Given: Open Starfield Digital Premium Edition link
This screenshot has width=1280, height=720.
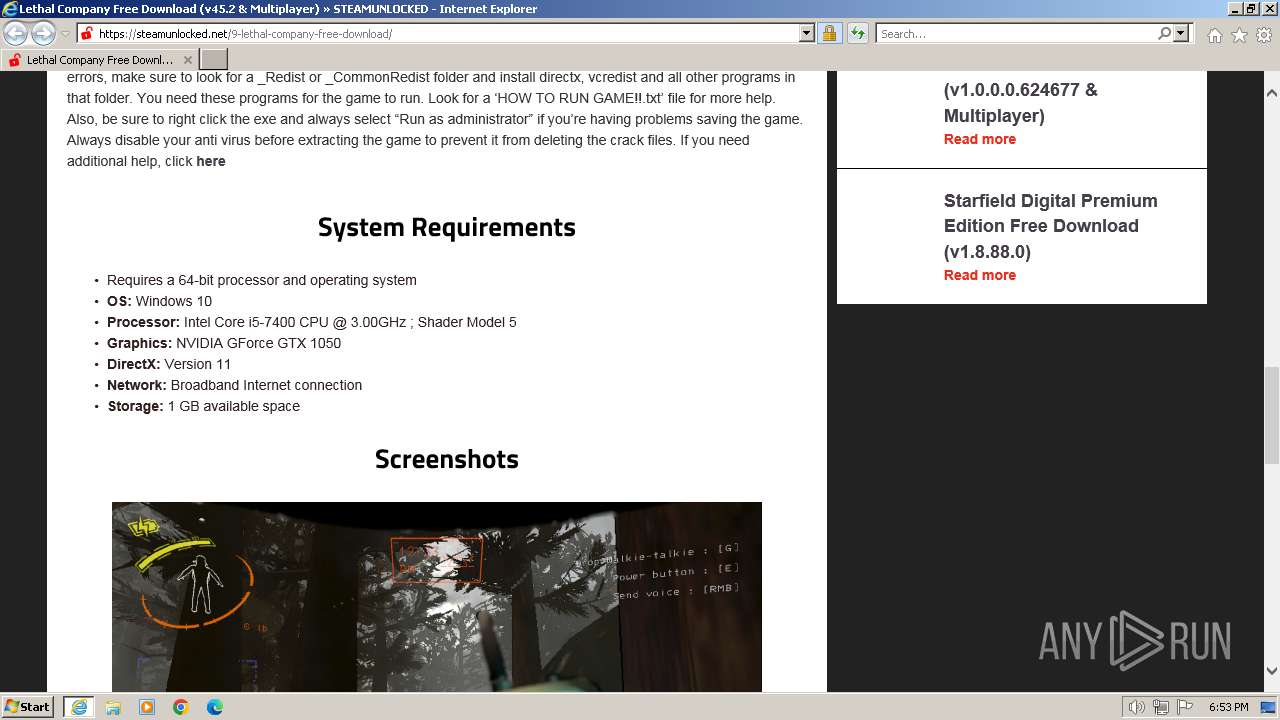Looking at the screenshot, I should 1050,226.
